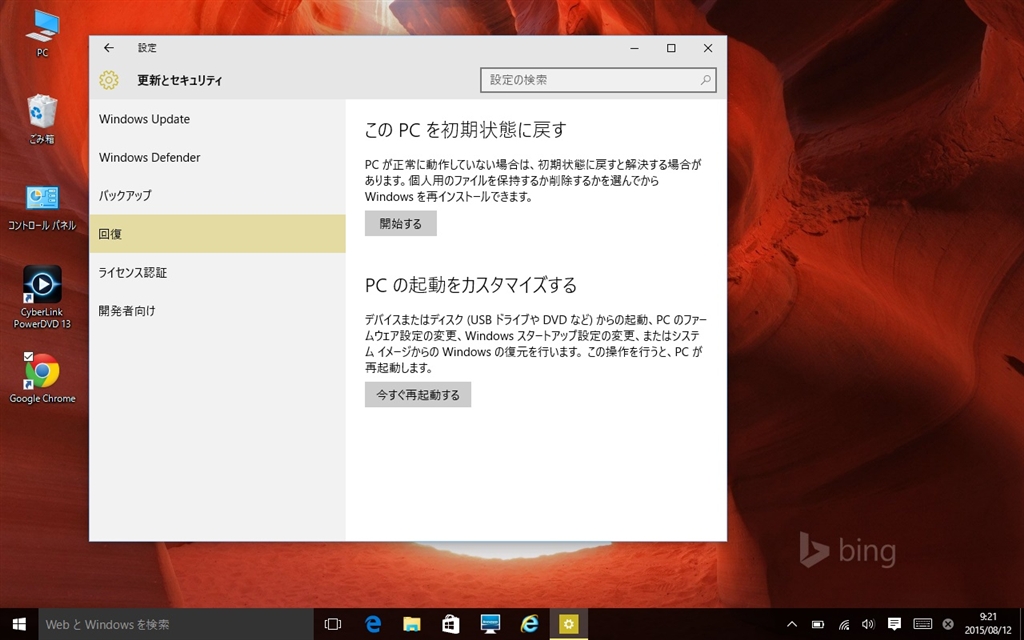This screenshot has width=1024, height=640.
Task: Open the ライセンス認証 section
Action: tap(217, 272)
